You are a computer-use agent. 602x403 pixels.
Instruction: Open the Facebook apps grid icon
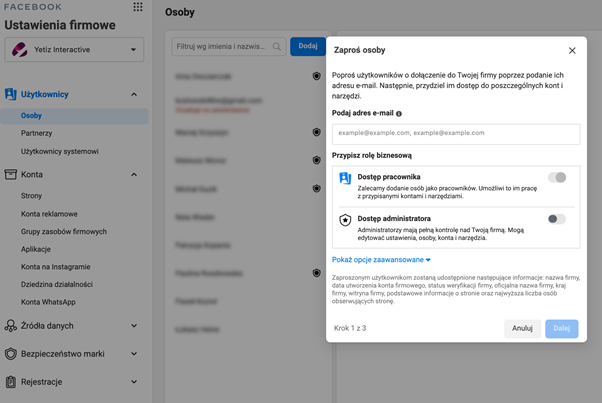(x=138, y=7)
